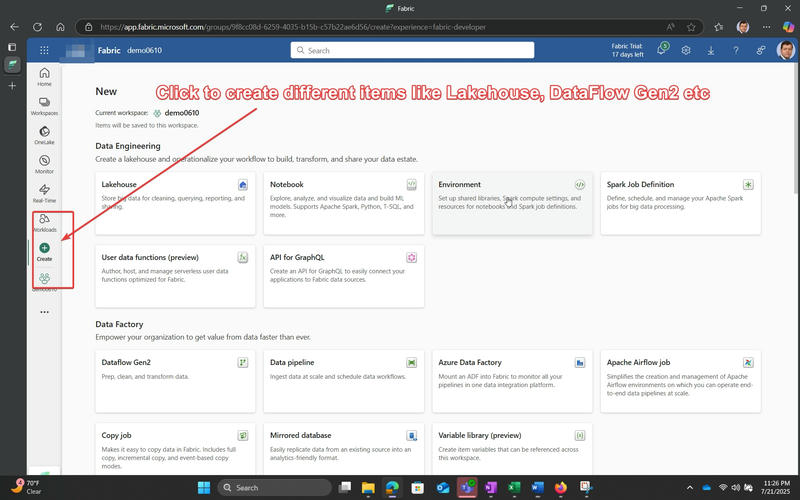Open Help question mark in header
The width and height of the screenshot is (800, 500).
(736, 50)
